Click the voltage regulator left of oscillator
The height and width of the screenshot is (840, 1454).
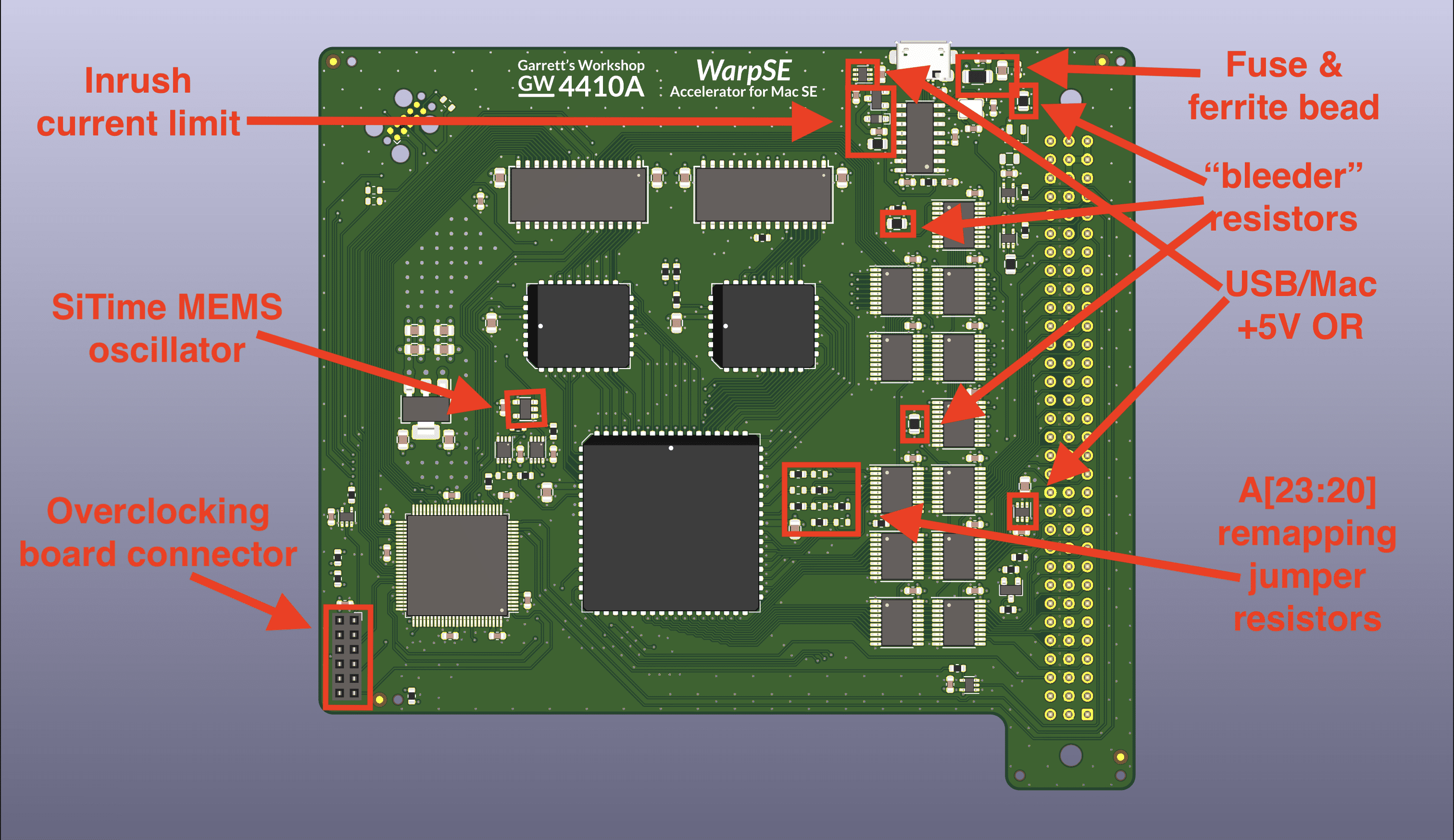coord(425,410)
